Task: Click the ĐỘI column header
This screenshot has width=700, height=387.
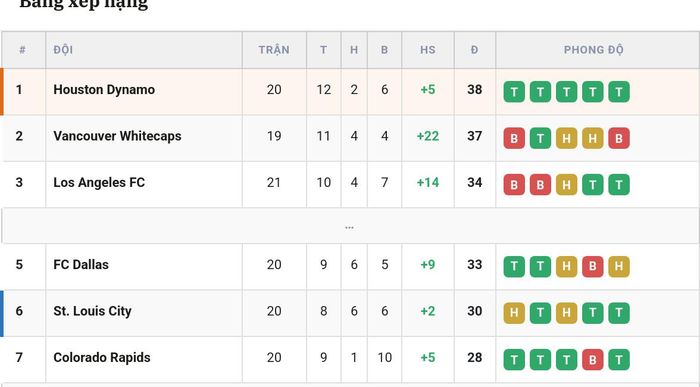Action: 63,50
